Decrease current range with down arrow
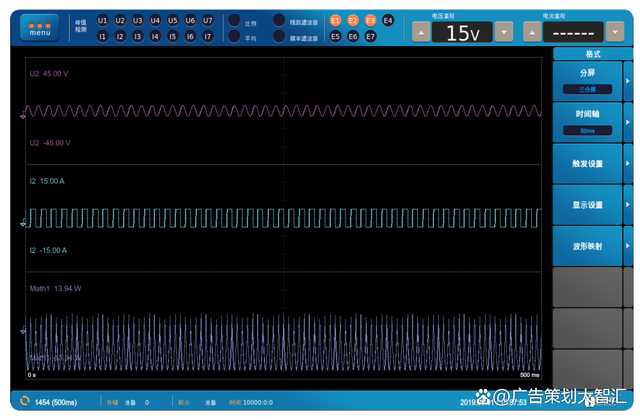This screenshot has height=419, width=640. 615,32
